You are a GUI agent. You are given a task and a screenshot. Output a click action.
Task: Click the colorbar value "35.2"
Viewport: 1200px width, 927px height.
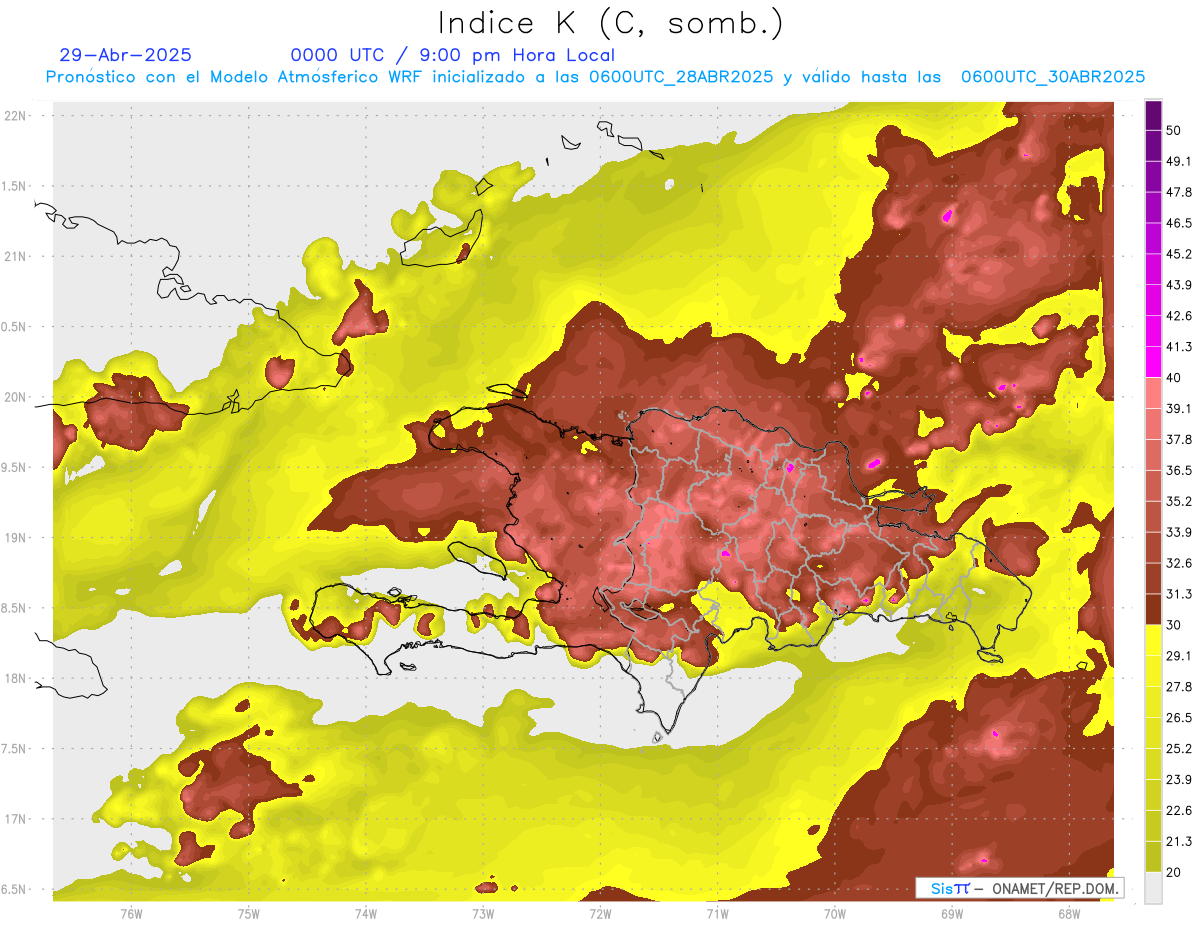pos(1178,501)
